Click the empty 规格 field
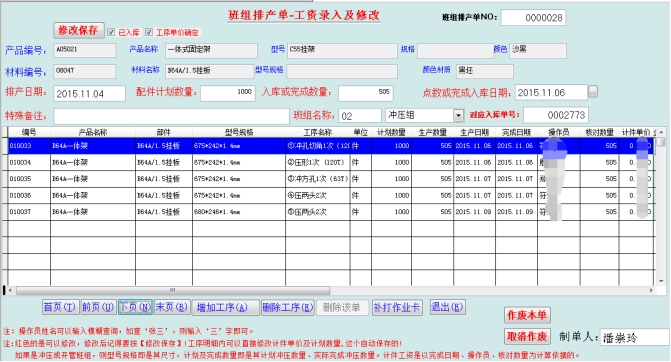 click(455, 50)
